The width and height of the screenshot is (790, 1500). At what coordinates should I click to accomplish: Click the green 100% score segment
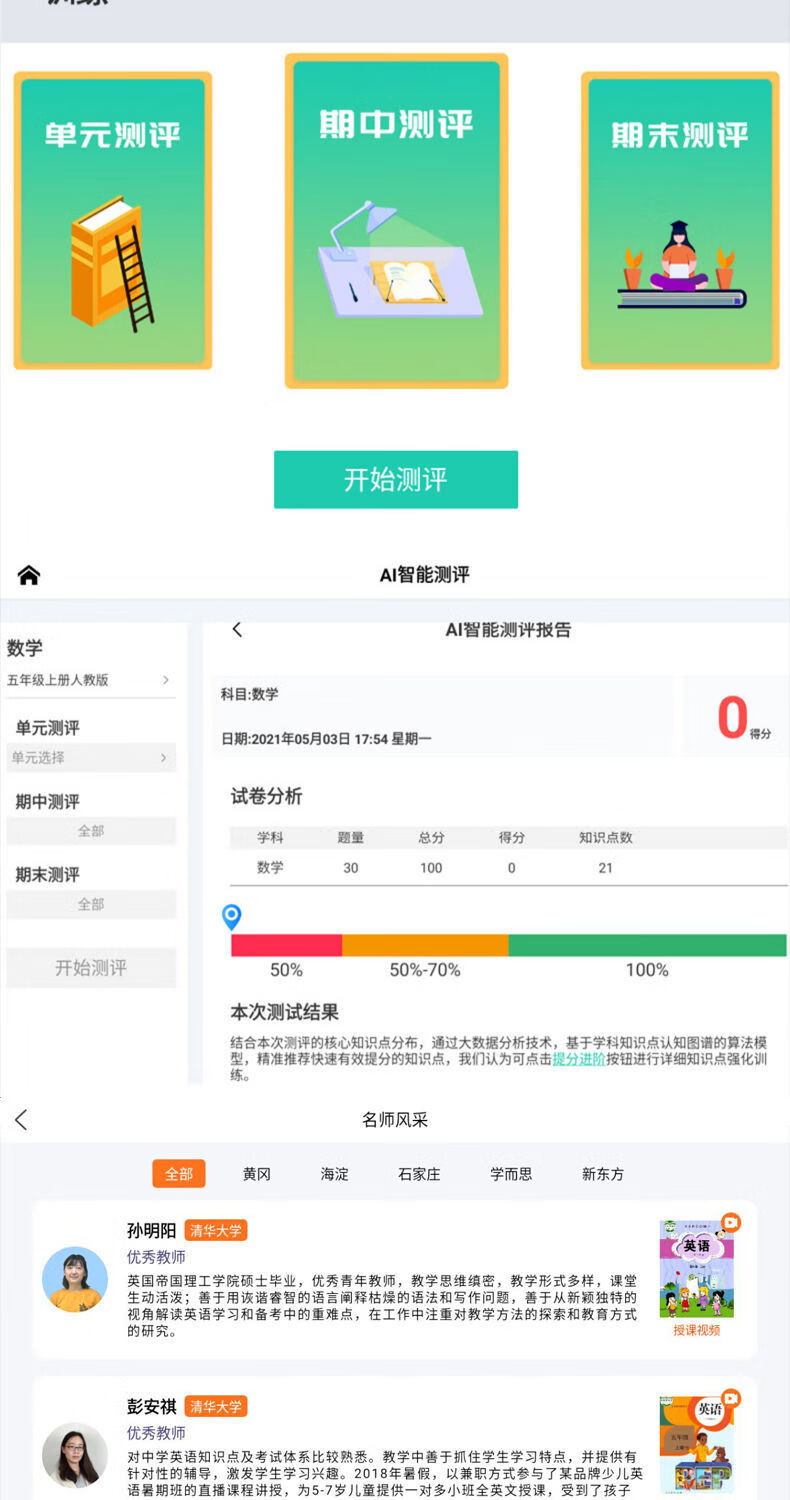(647, 945)
